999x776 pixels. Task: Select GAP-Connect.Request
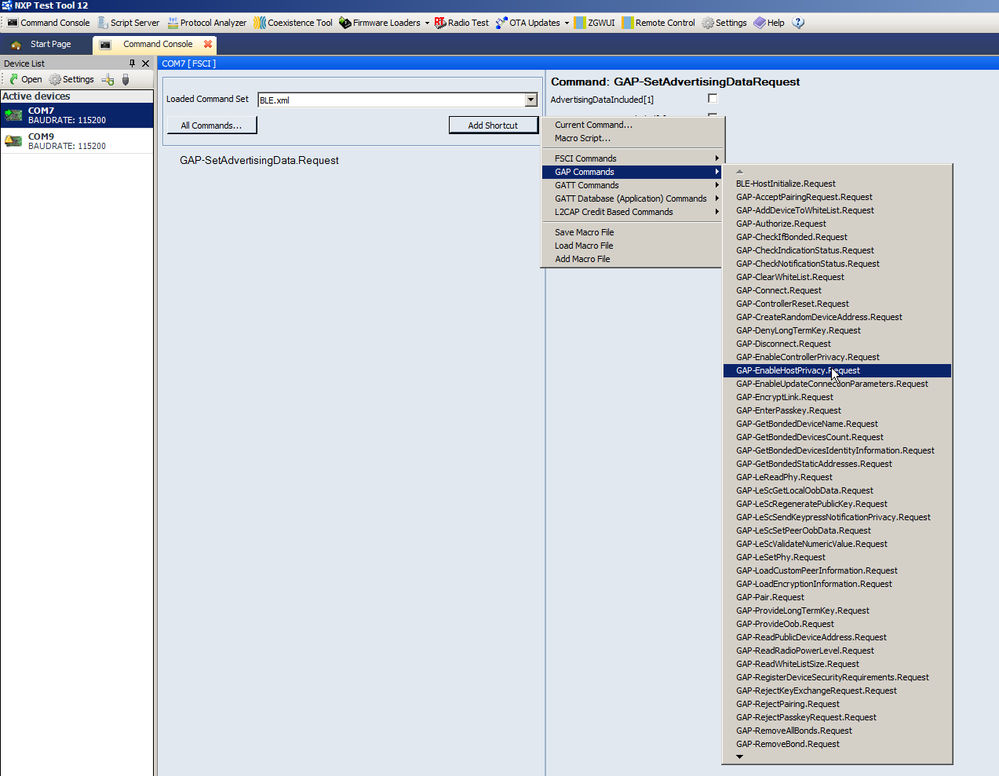tap(837, 291)
